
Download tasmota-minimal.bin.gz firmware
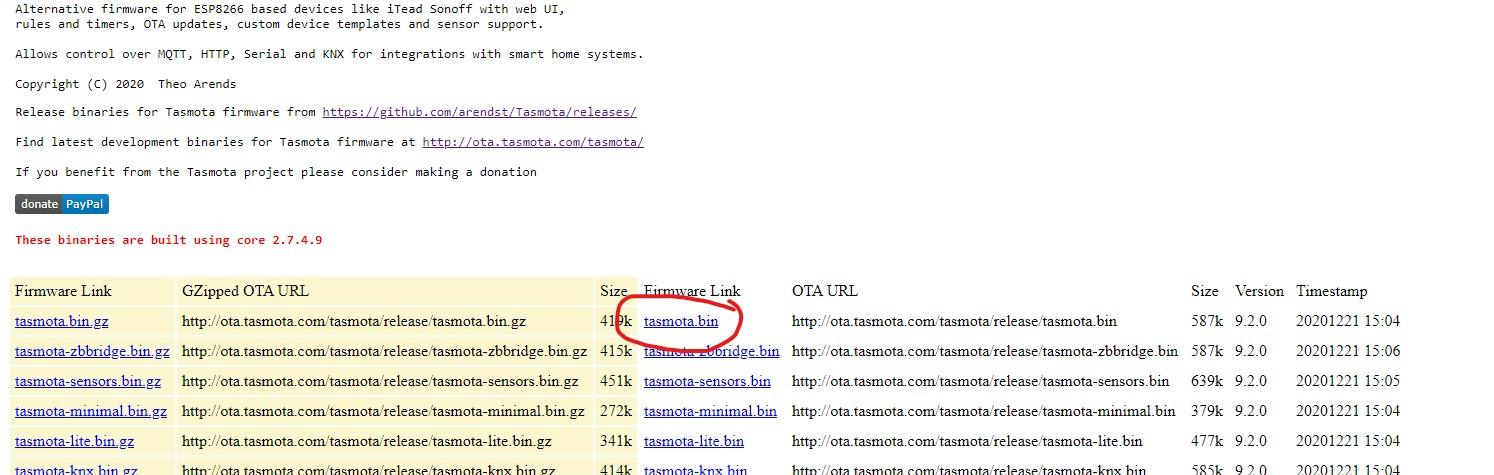click(x=91, y=411)
